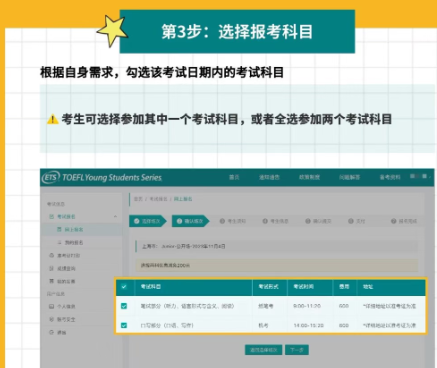This screenshot has width=437, height=368.
Task: Open 首页 in the top navigation
Action: (x=234, y=177)
